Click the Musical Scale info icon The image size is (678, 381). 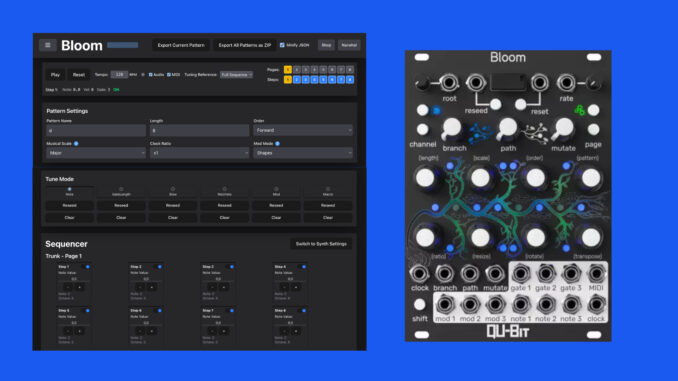[x=76, y=144]
